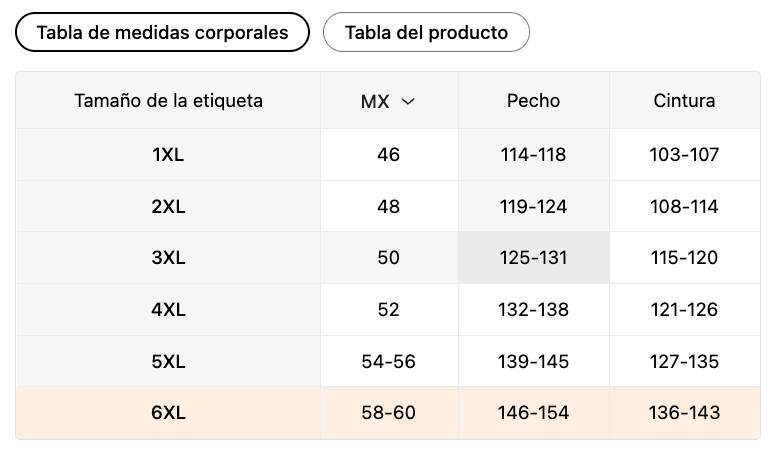Click the chevron next to MX
The height and width of the screenshot is (454, 778).
pos(407,101)
